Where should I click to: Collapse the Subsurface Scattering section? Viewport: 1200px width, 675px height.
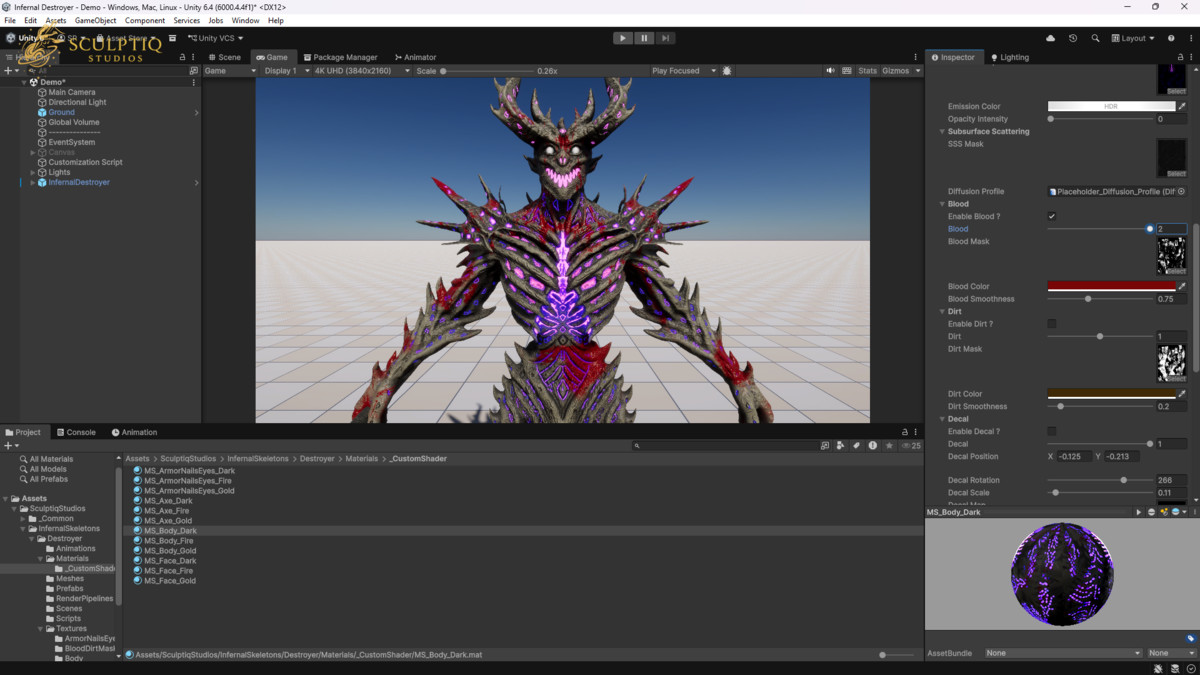pyautogui.click(x=942, y=131)
